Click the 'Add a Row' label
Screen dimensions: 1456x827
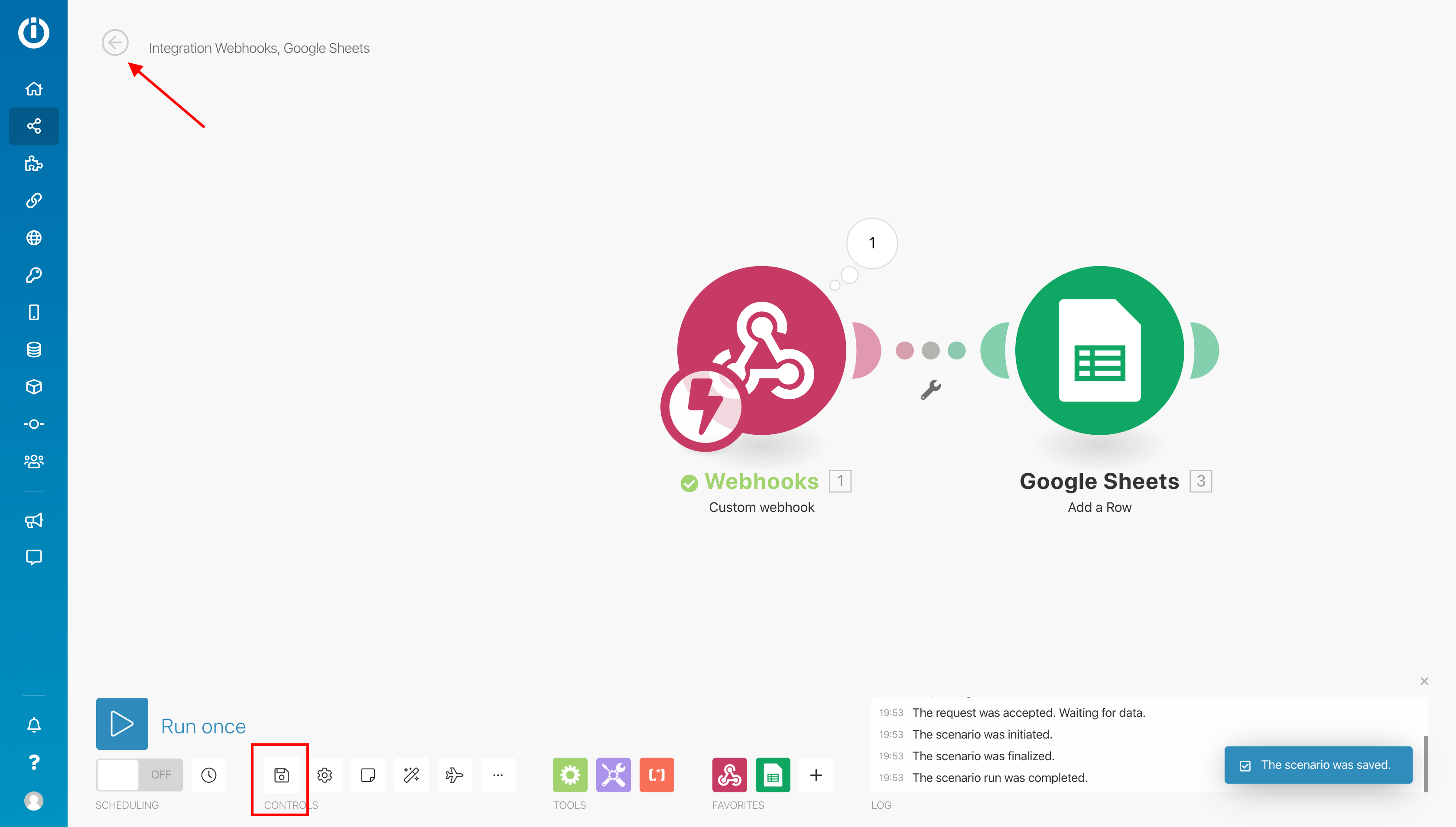[1099, 507]
